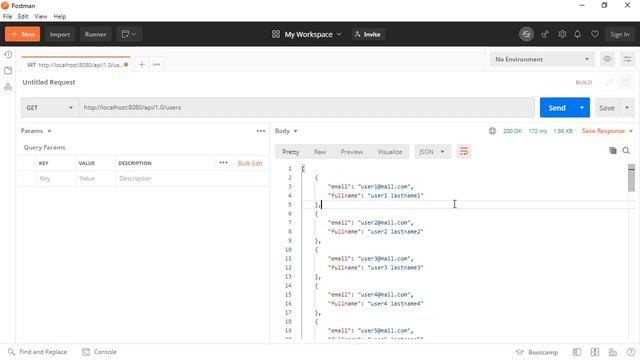Select the Raw response tab

(x=320, y=152)
